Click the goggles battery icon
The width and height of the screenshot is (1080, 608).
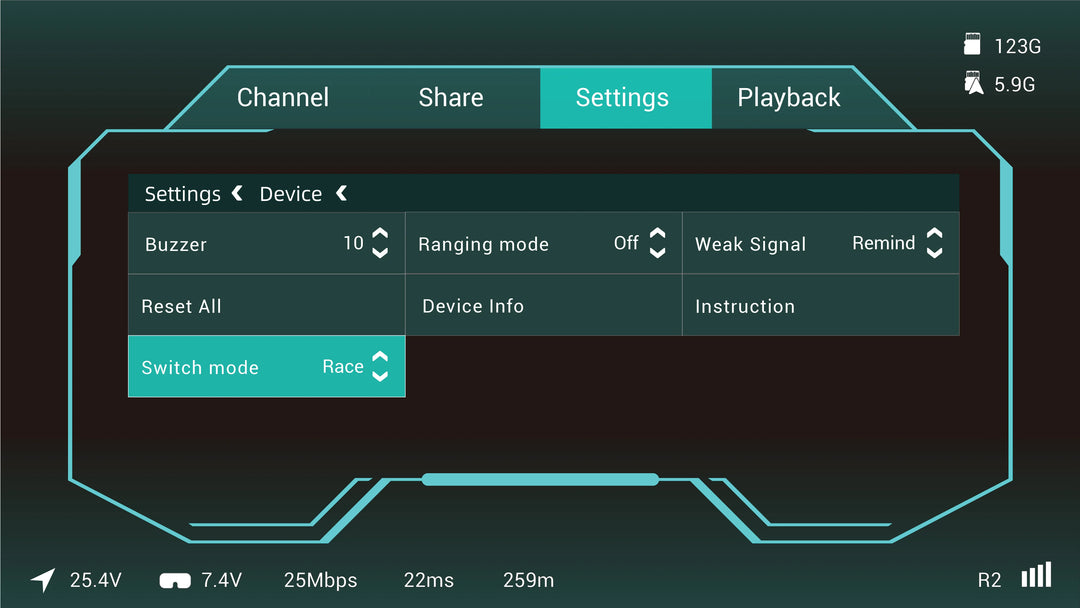(175, 580)
